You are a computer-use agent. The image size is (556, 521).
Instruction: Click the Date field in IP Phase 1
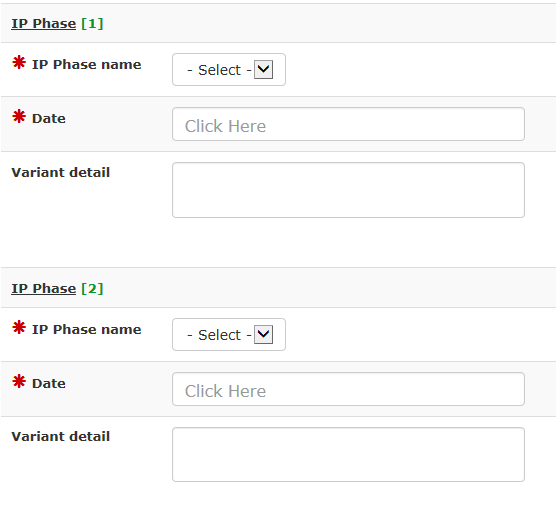click(x=348, y=124)
